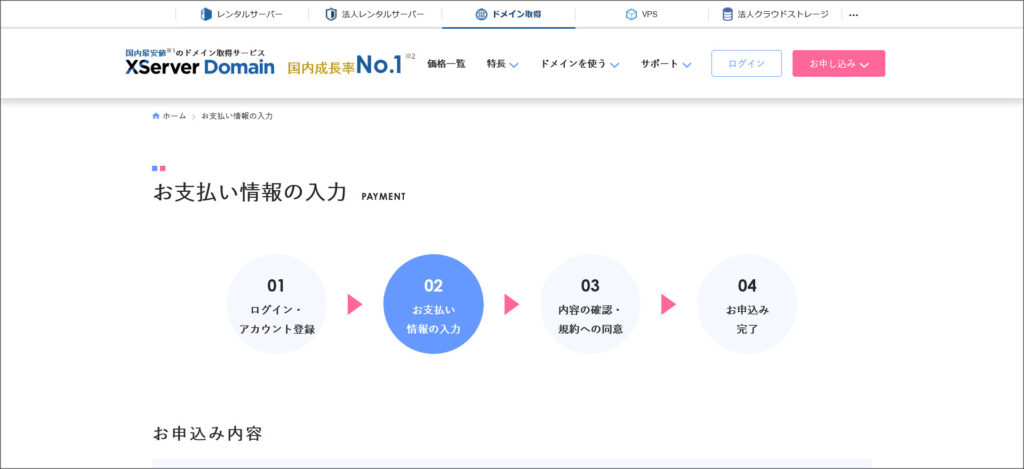Click the お支払い情報の入力 page heading
The height and width of the screenshot is (469, 1024).
pos(249,193)
